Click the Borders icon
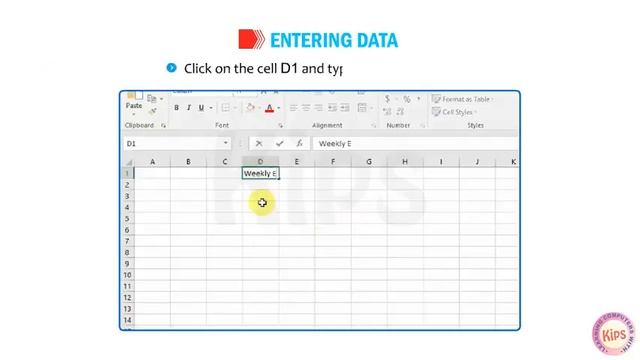Screen dimensions: 640x360 click(x=225, y=108)
